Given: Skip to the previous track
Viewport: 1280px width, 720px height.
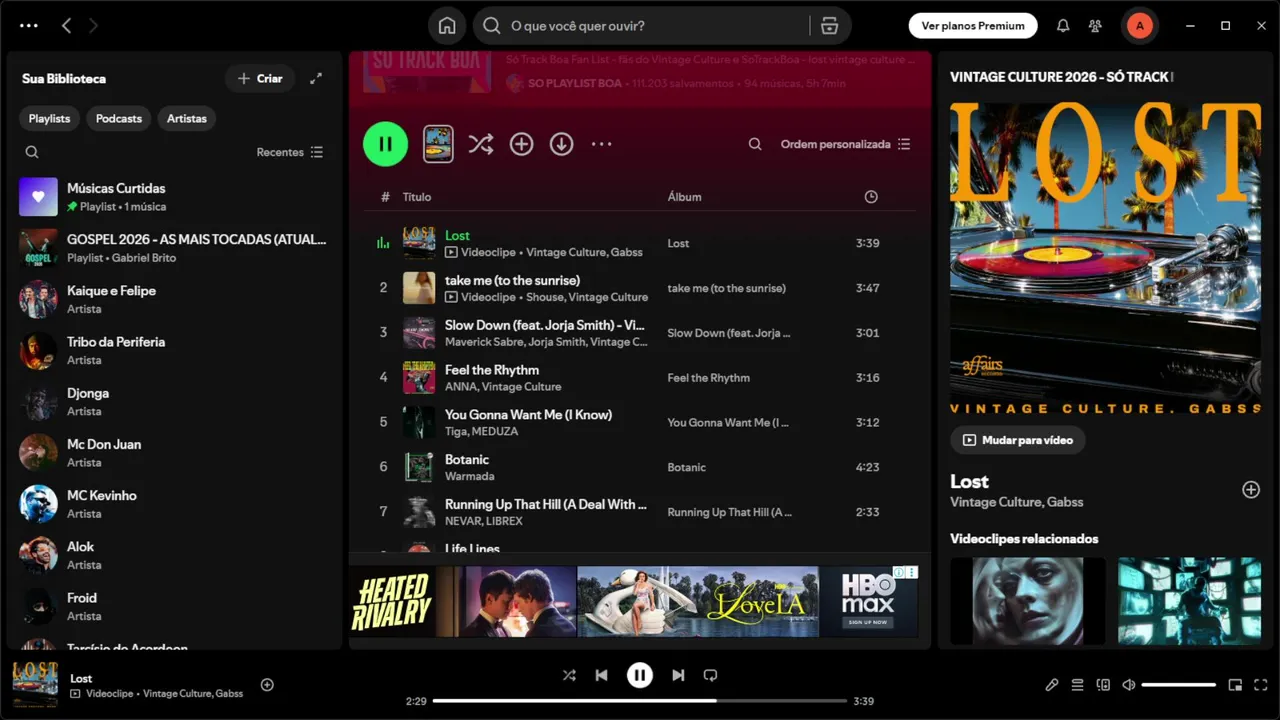Looking at the screenshot, I should click(601, 675).
